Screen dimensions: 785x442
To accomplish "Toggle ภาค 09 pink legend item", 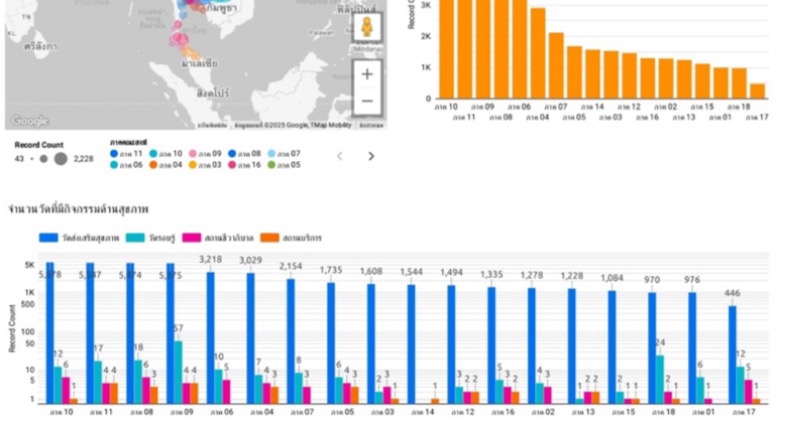I will 205,153.
